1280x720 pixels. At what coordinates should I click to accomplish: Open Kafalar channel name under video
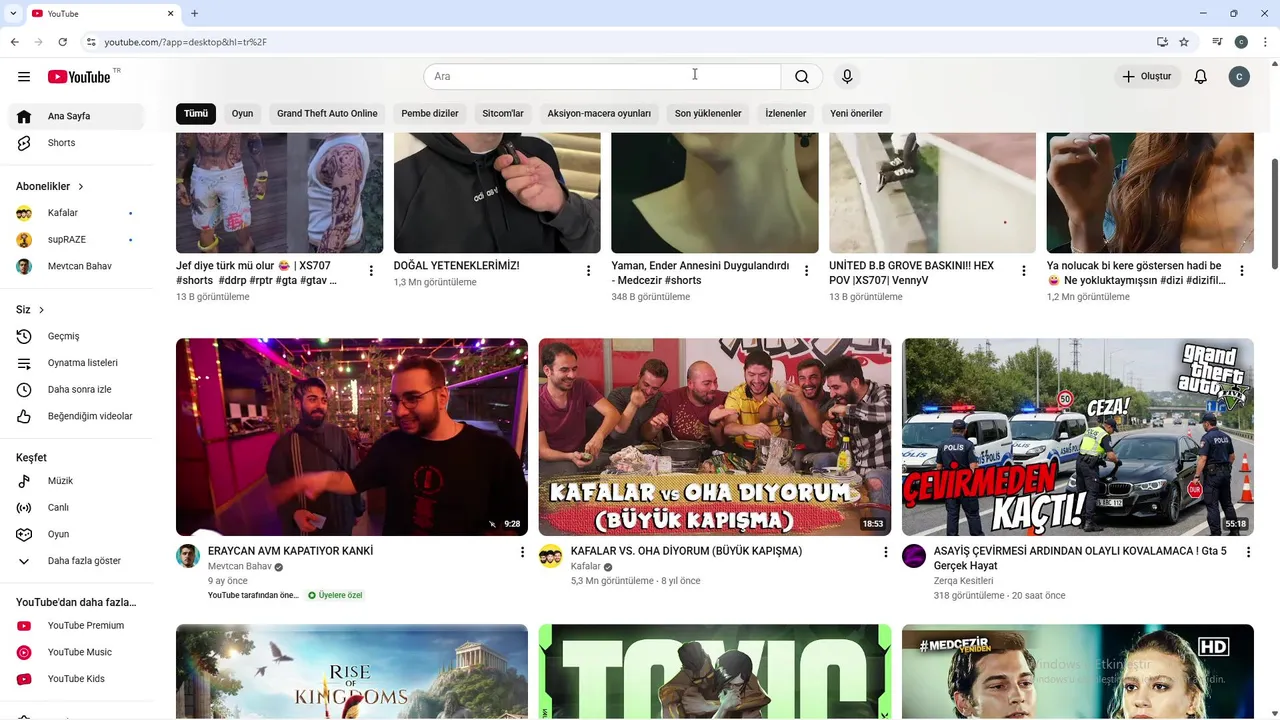(586, 566)
